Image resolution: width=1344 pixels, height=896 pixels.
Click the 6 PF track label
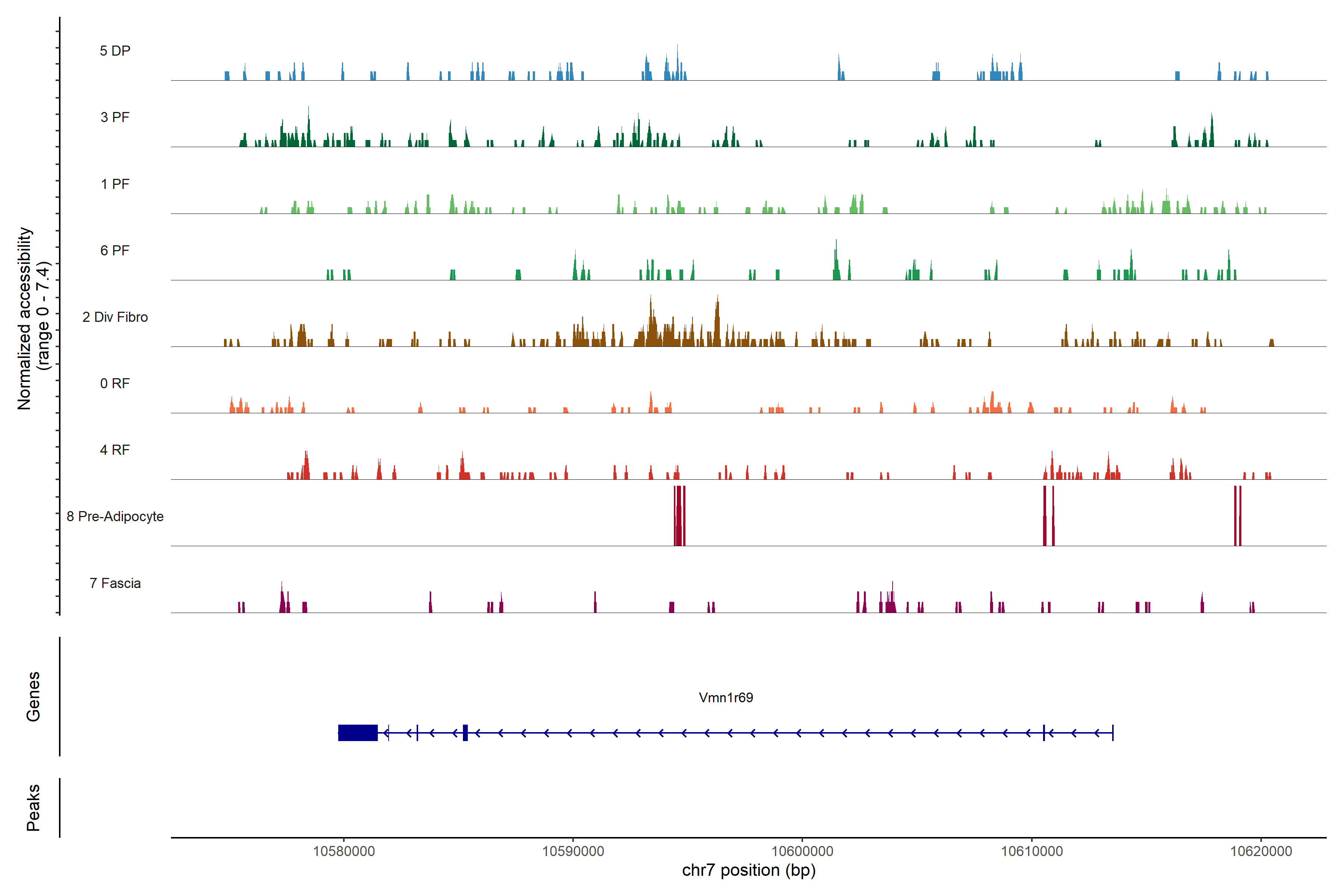(x=115, y=250)
